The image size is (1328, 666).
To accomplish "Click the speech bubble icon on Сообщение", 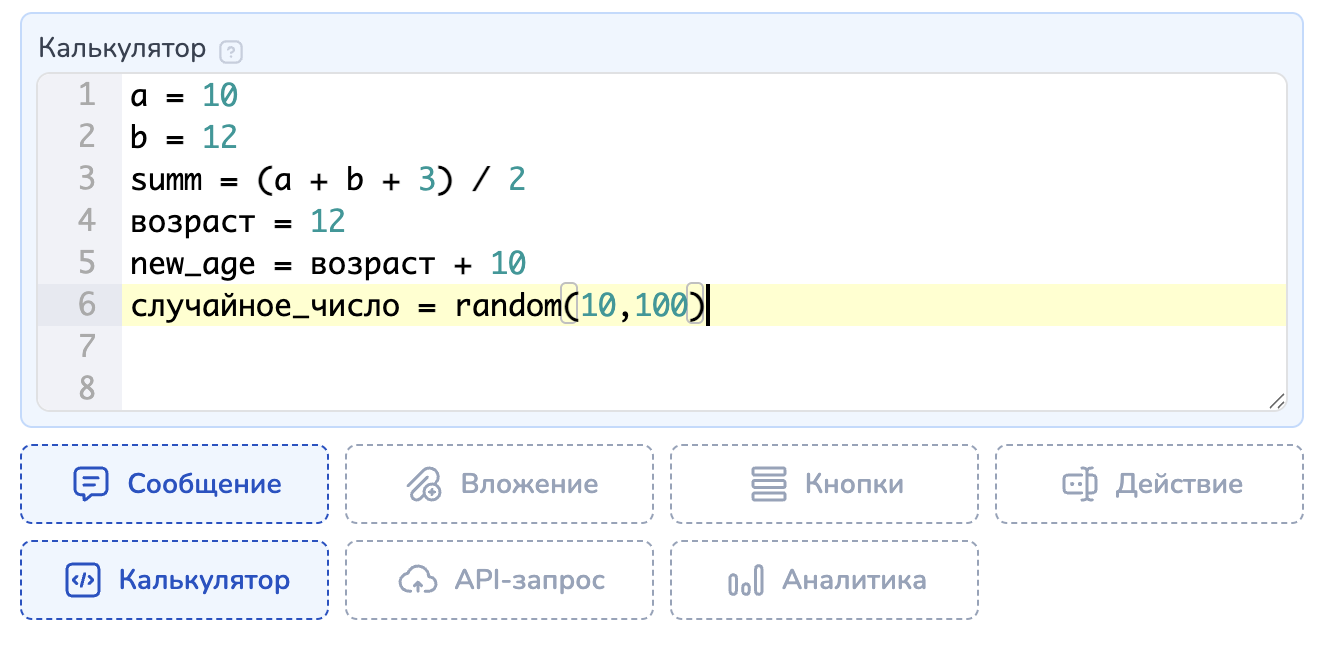I will click(x=90, y=485).
